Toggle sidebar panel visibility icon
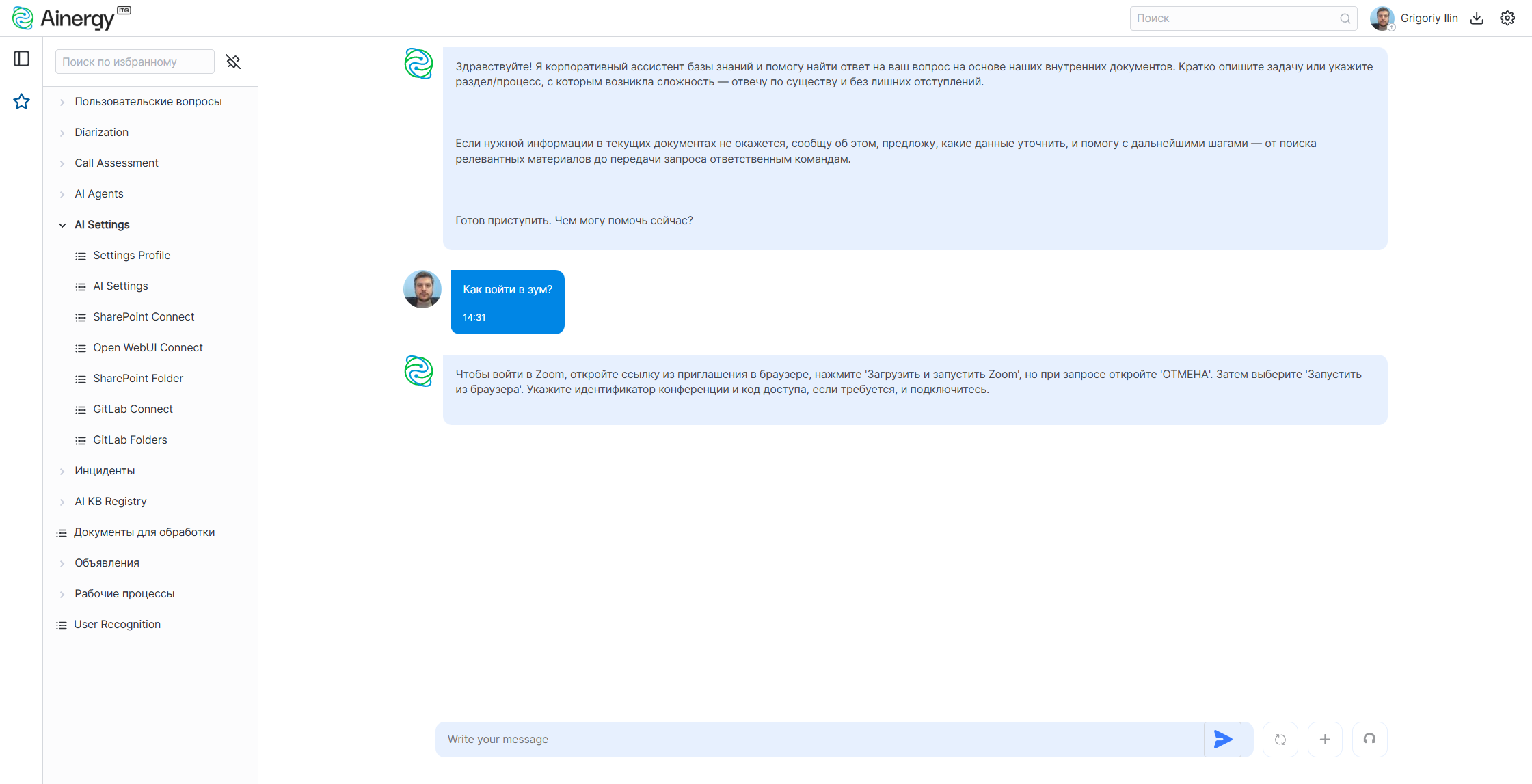The height and width of the screenshot is (784, 1532). [22, 59]
